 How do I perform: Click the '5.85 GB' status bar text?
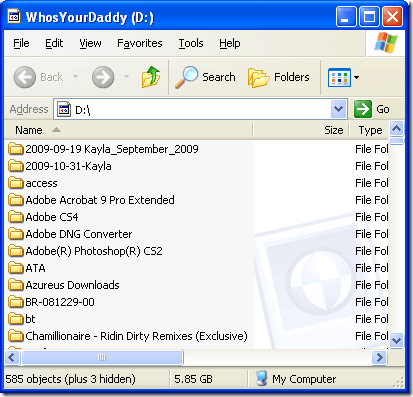193,379
